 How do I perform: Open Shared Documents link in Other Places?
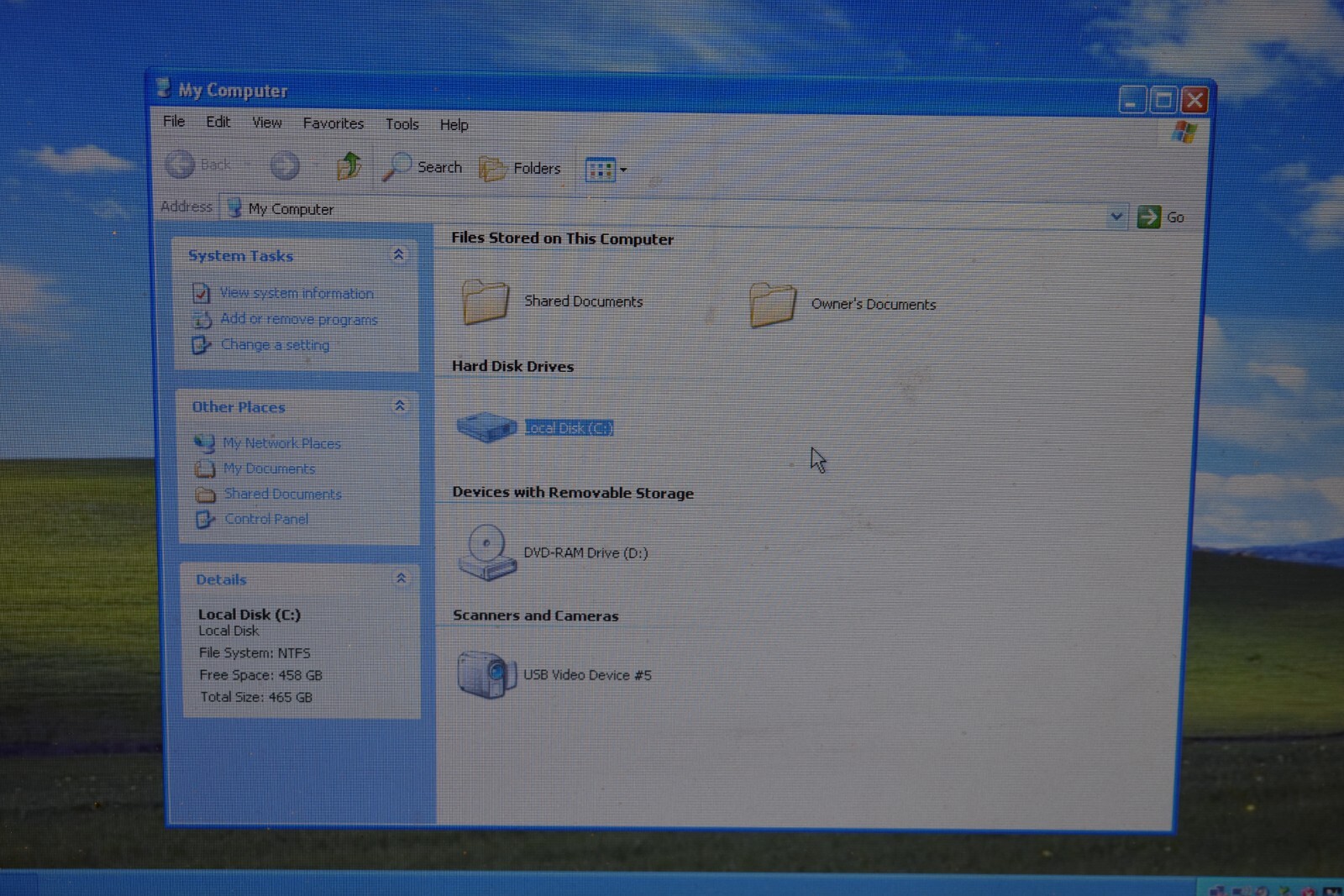tap(282, 494)
